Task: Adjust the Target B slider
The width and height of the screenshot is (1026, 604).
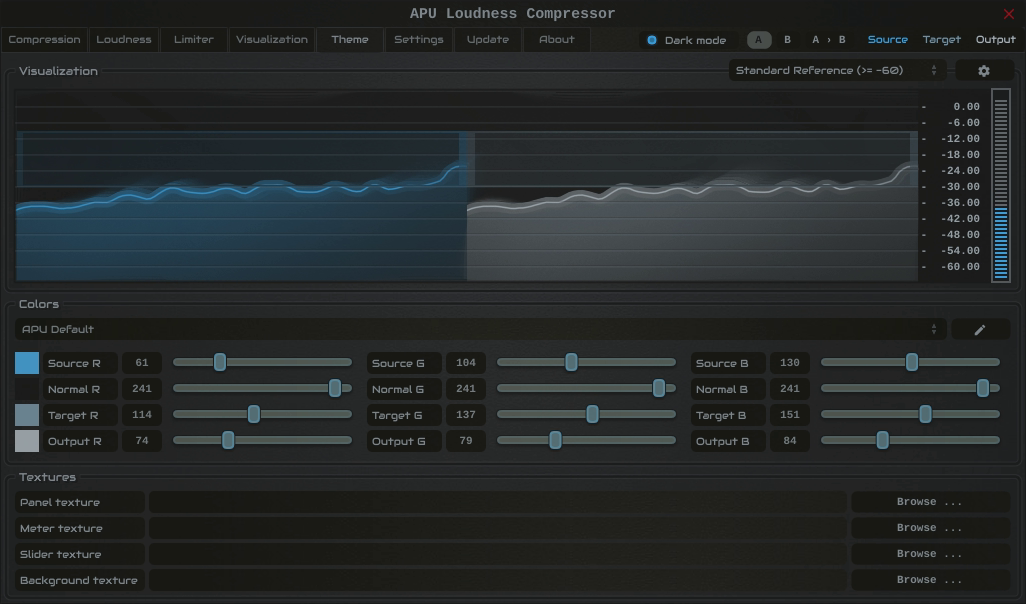Action: click(x=910, y=414)
